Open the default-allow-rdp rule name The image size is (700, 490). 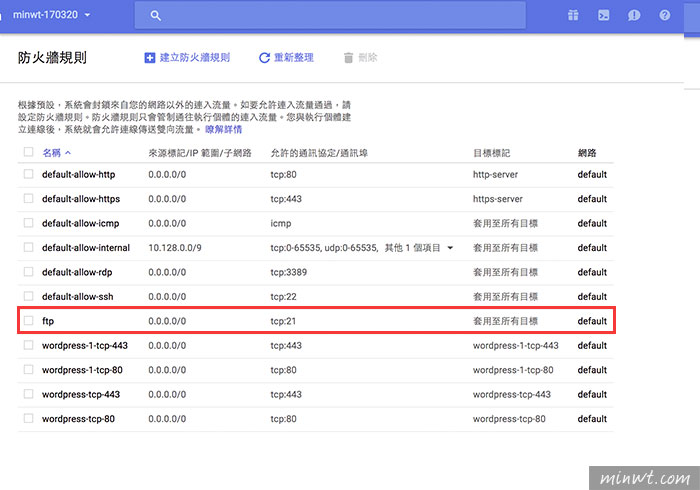[x=77, y=272]
